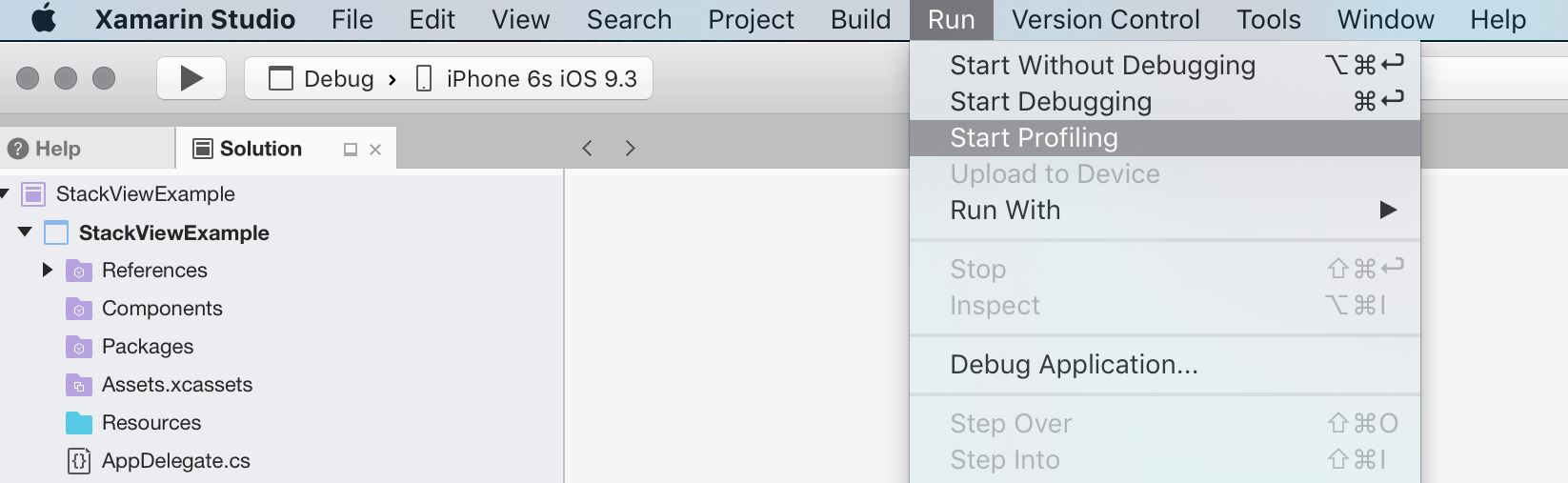1568x483 pixels.
Task: Switch to the Help tab
Action: click(x=46, y=149)
